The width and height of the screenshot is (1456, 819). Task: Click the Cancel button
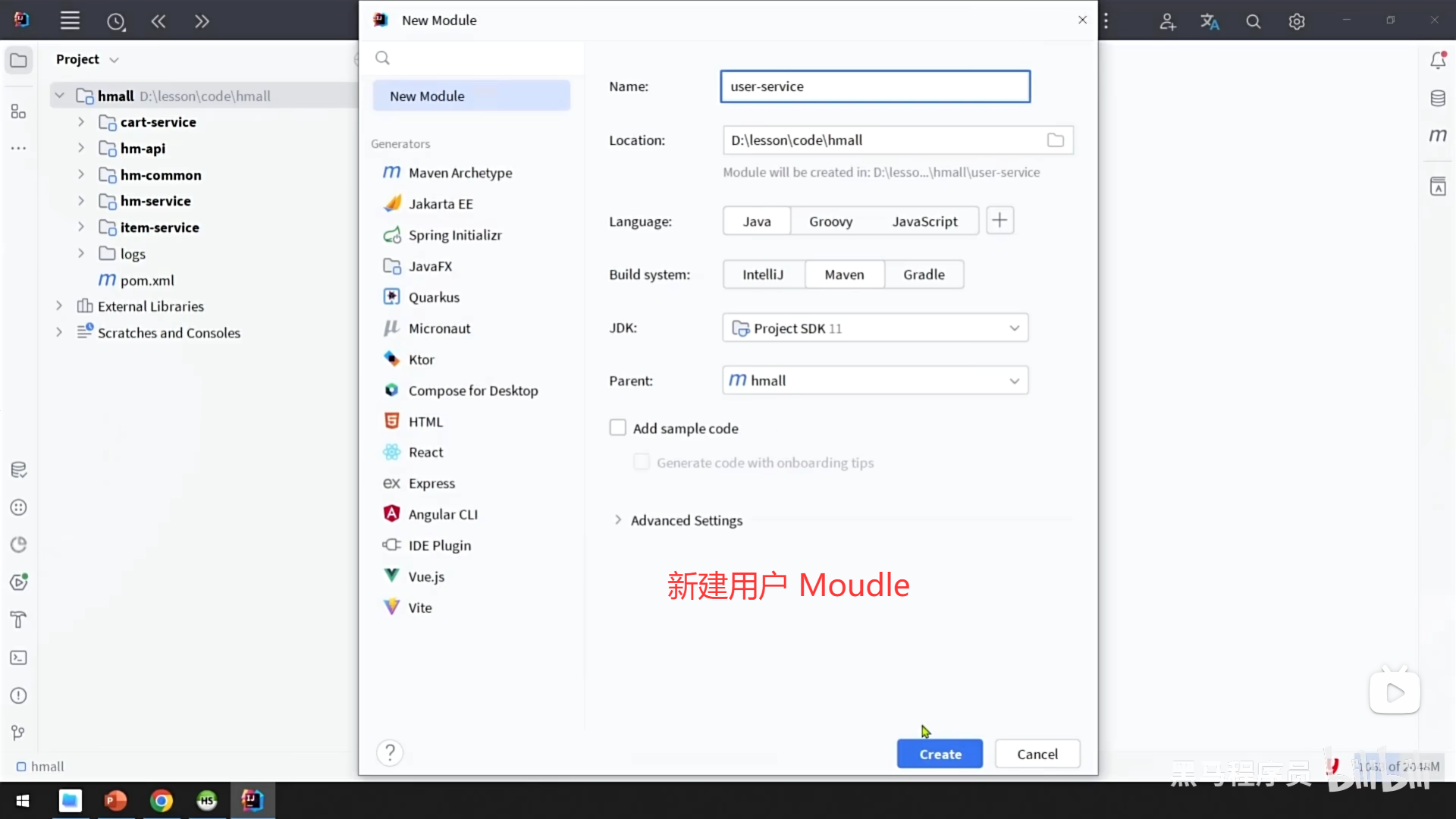click(x=1037, y=755)
